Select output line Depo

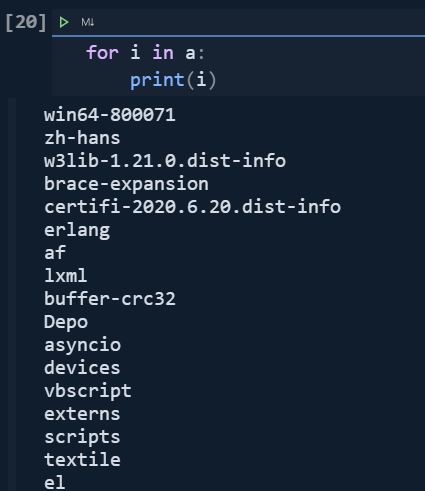click(66, 322)
